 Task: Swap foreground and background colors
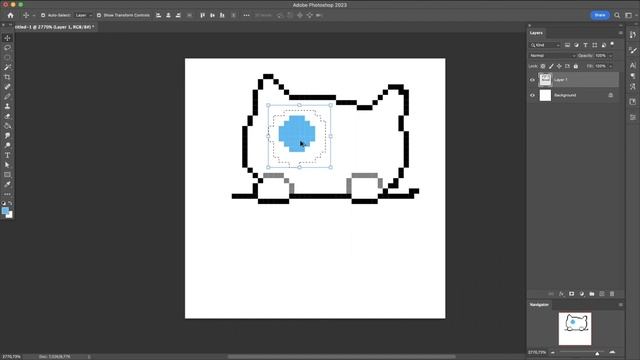(10, 203)
